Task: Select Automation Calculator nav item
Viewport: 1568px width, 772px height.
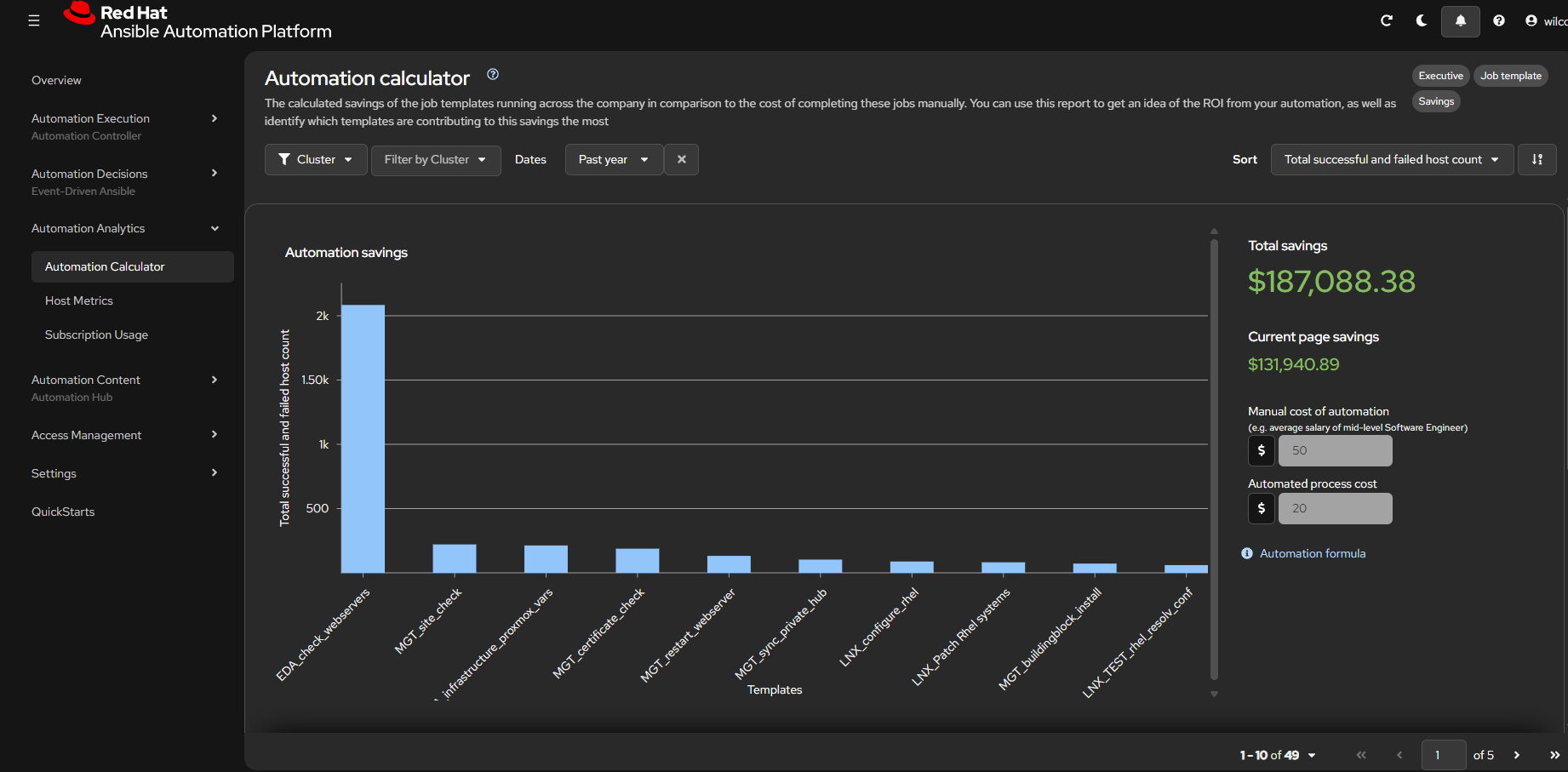Action: coord(132,266)
